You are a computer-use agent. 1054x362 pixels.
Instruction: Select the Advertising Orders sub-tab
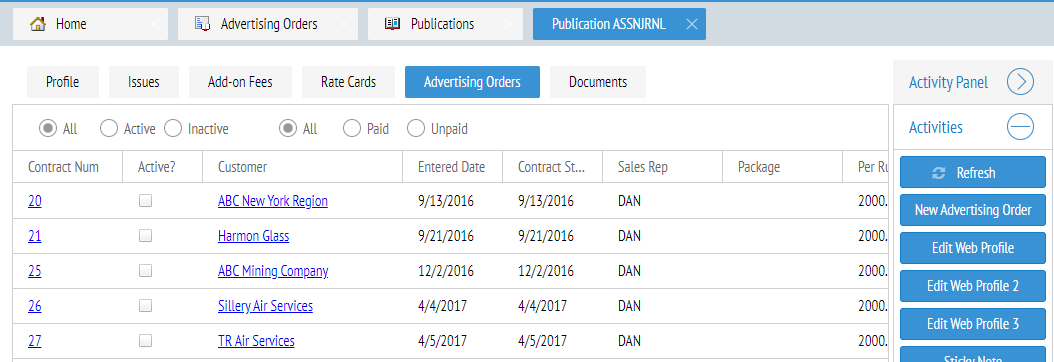472,82
